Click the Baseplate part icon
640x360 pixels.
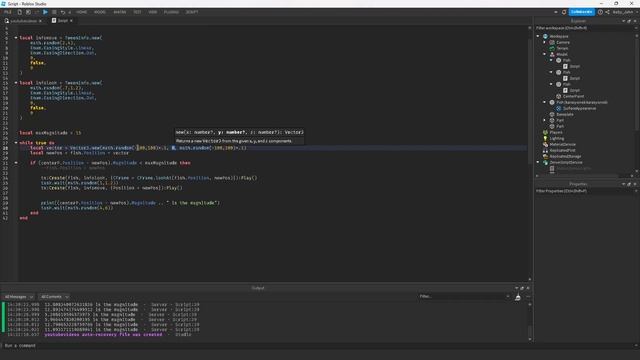pyautogui.click(x=552, y=114)
